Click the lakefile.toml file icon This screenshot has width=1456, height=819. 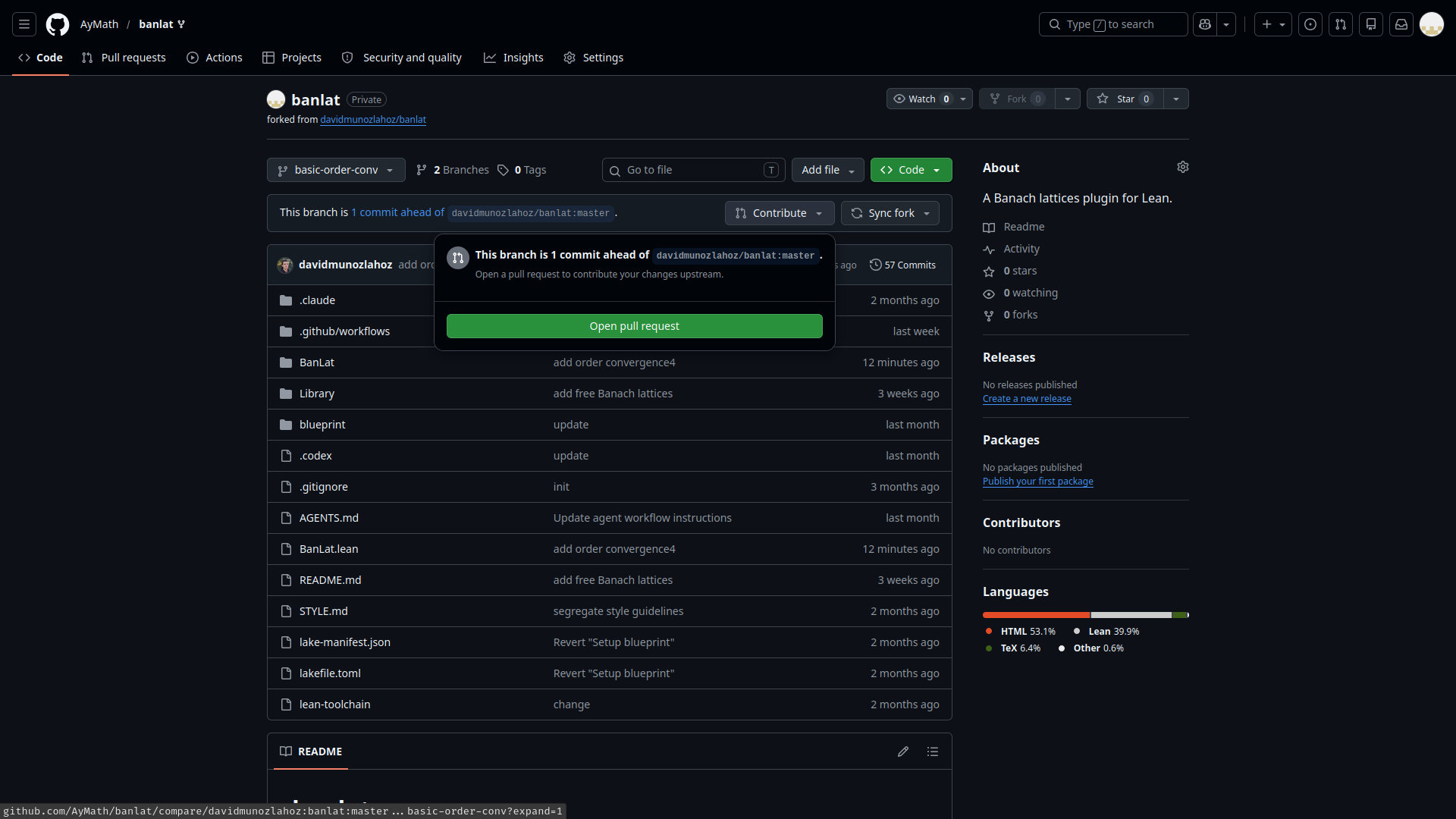(286, 673)
